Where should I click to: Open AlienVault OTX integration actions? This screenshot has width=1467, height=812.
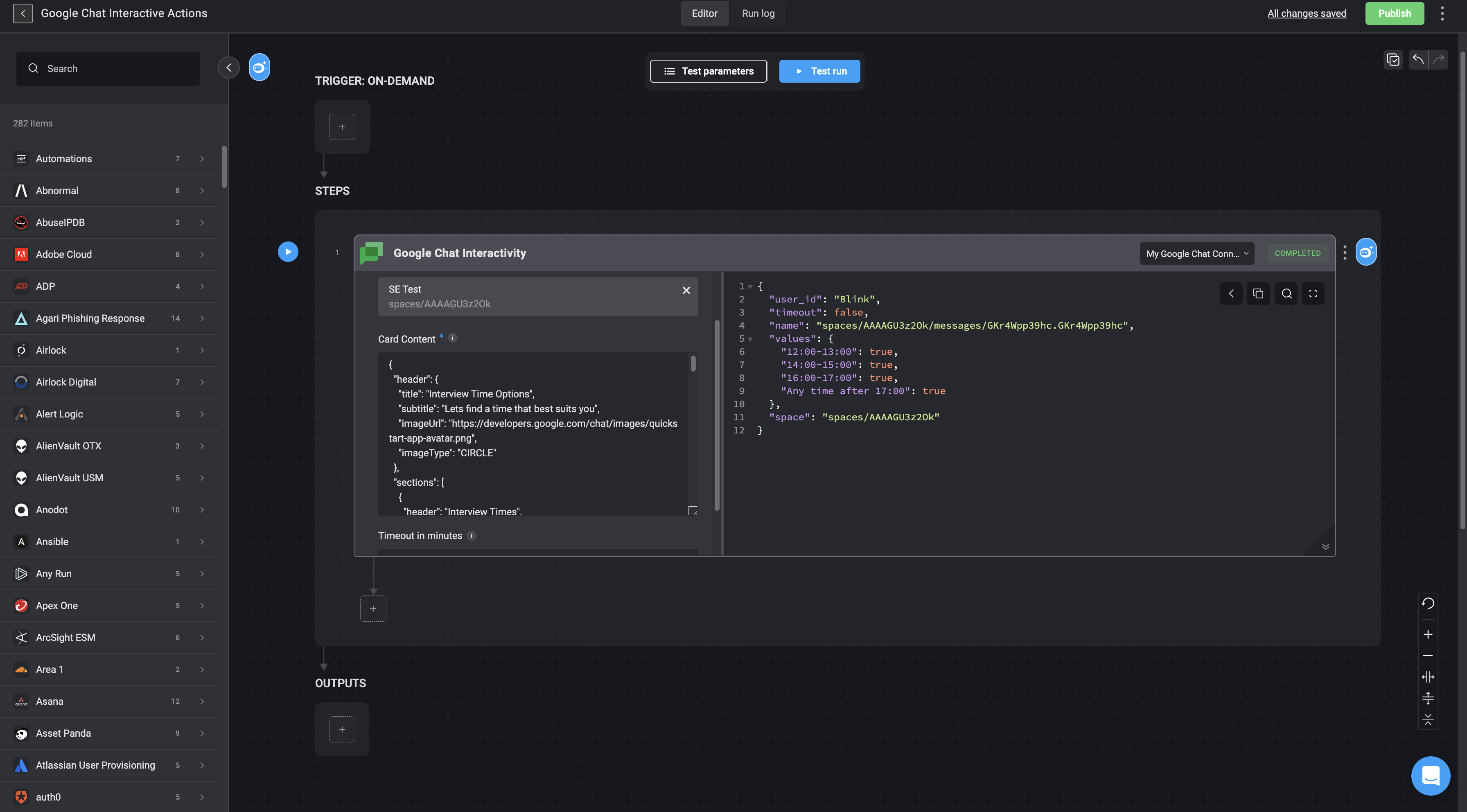pos(110,446)
